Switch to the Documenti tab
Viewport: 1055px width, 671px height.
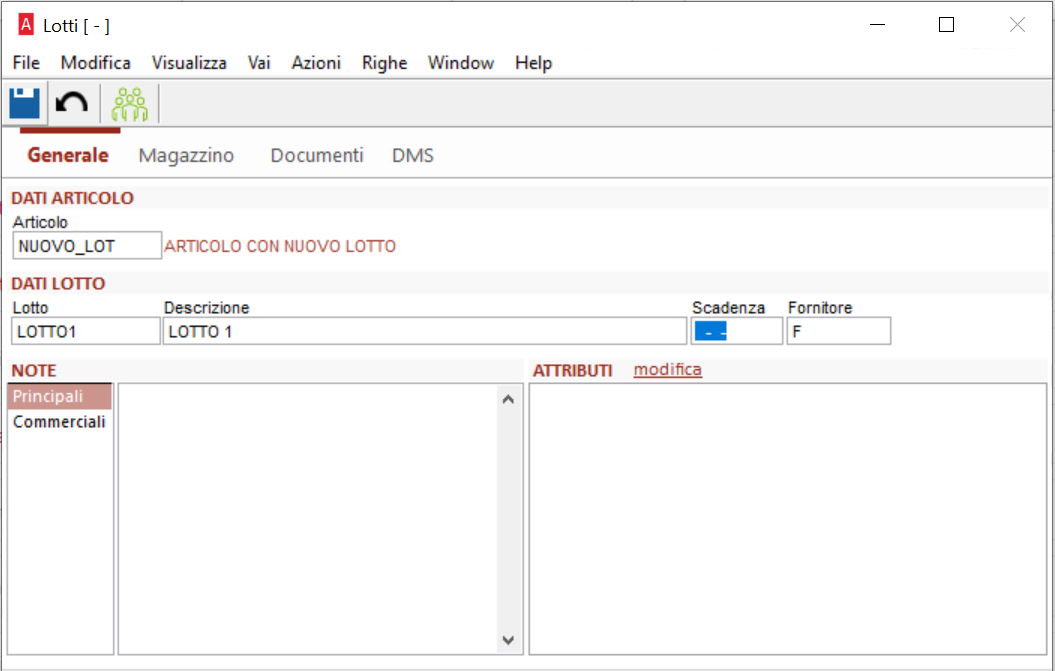(x=317, y=155)
